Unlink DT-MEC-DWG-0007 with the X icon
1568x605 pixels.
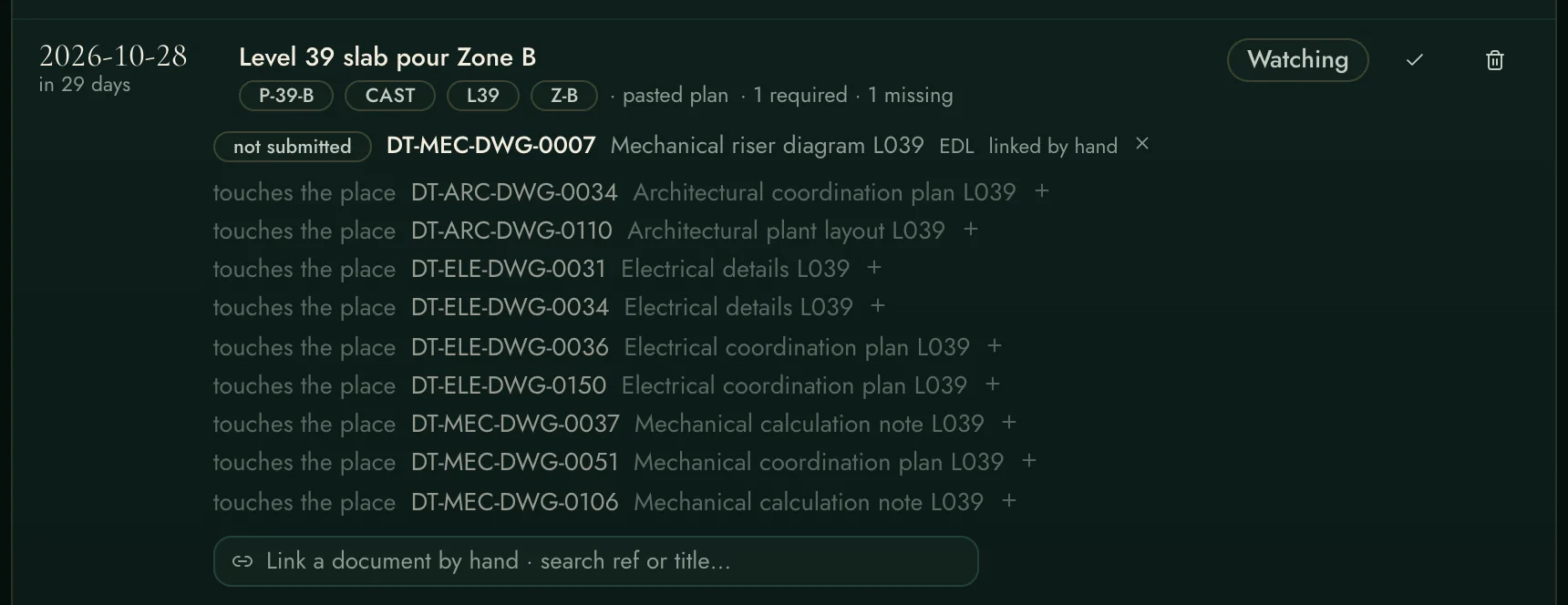[x=1142, y=144]
